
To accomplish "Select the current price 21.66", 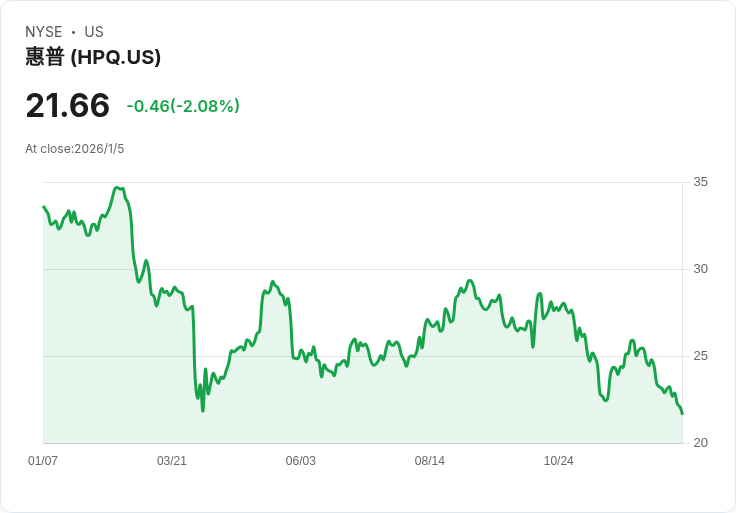I will click(67, 106).
